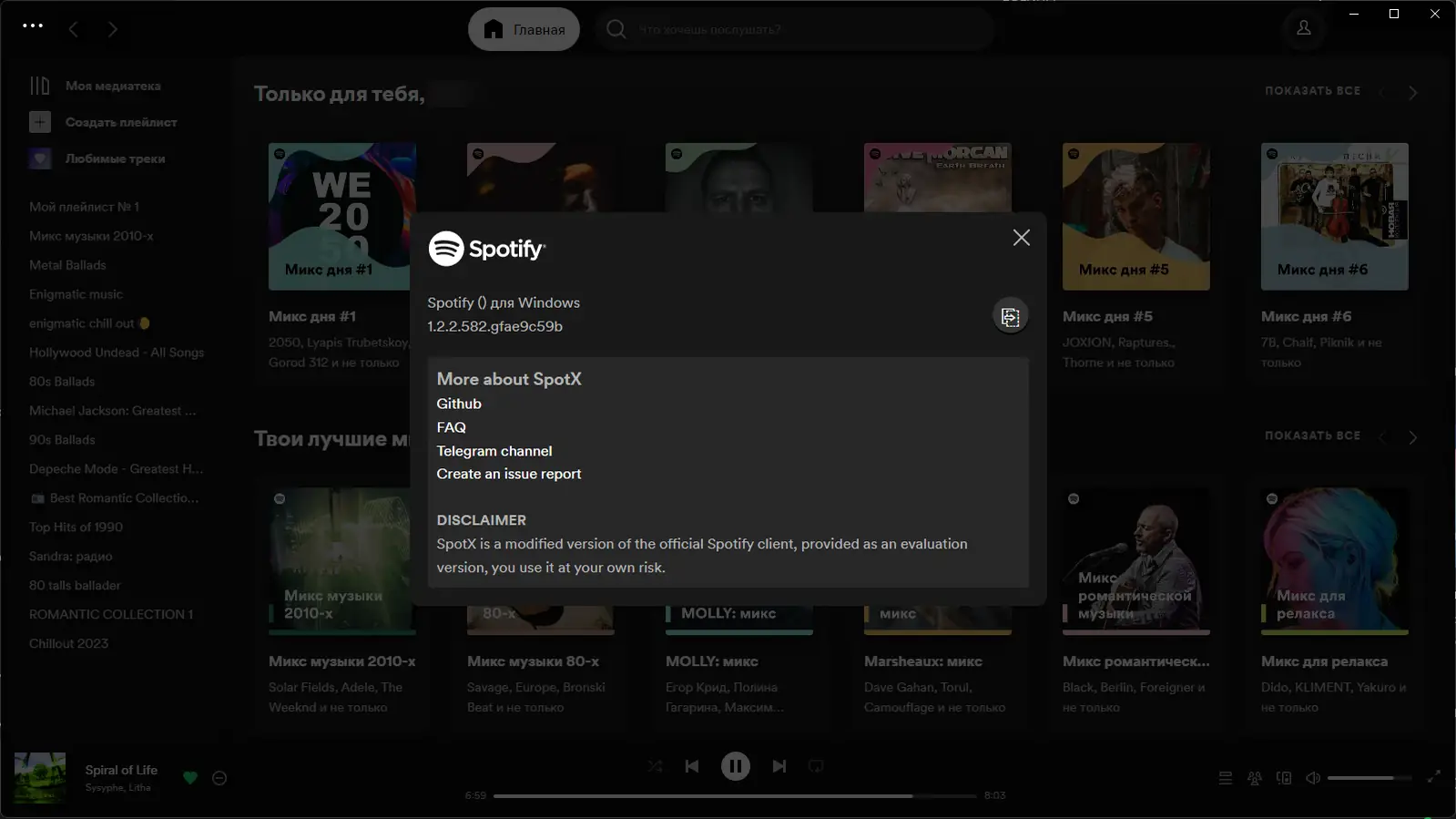Open Chillout 2023 playlist
This screenshot has width=1456, height=819.
(68, 644)
